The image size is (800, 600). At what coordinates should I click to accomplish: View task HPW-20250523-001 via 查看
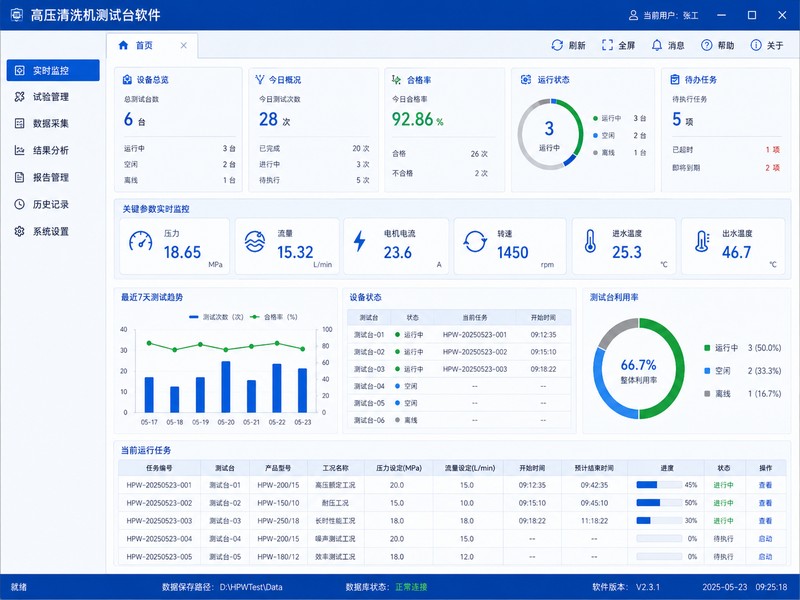coord(765,485)
